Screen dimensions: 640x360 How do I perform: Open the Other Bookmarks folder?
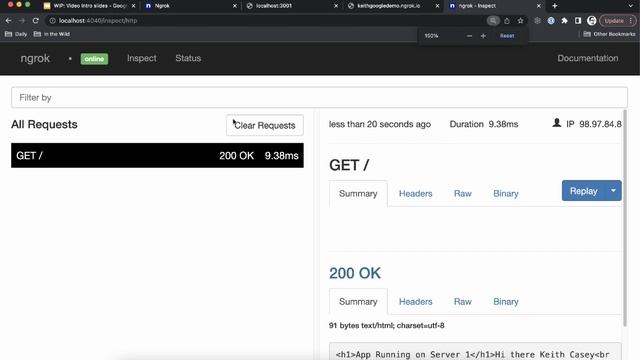click(x=609, y=34)
